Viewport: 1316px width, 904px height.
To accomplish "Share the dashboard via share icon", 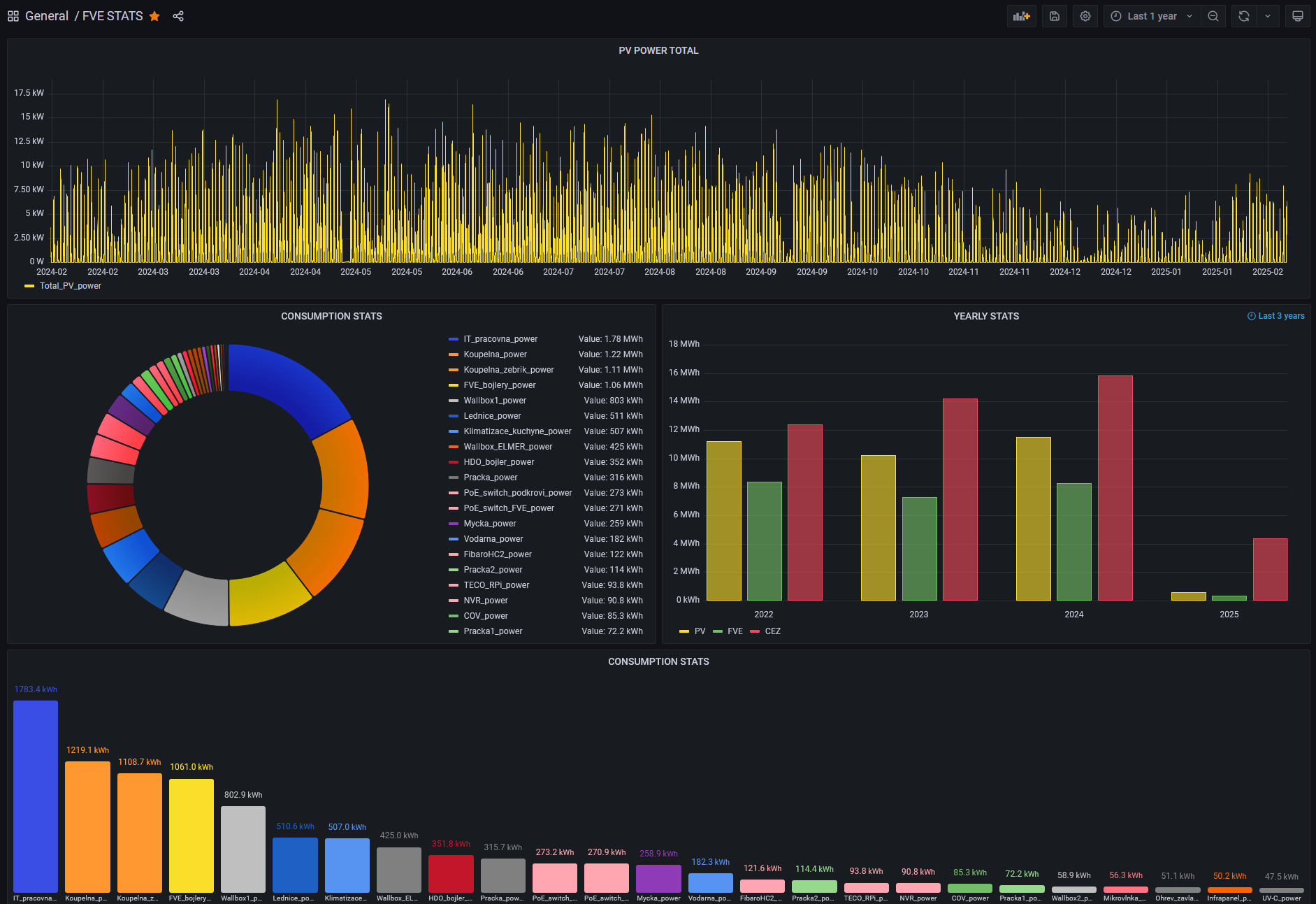I will (178, 16).
